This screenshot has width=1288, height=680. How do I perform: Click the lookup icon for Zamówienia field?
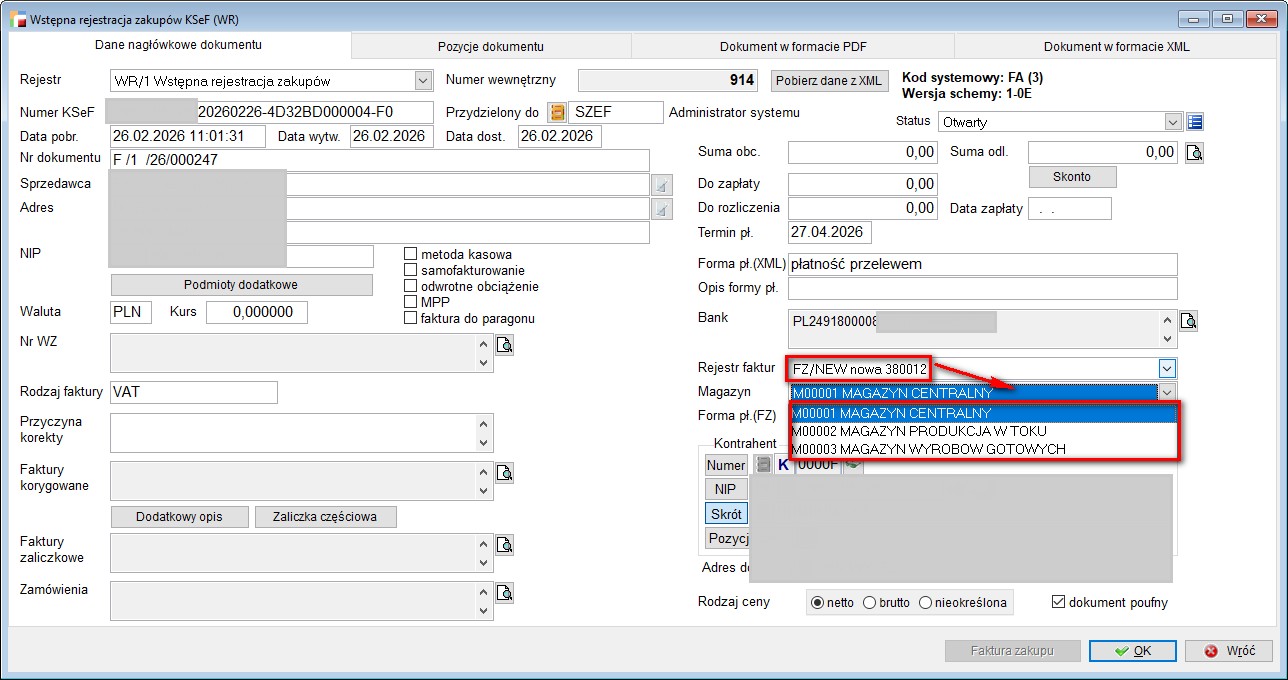[505, 593]
